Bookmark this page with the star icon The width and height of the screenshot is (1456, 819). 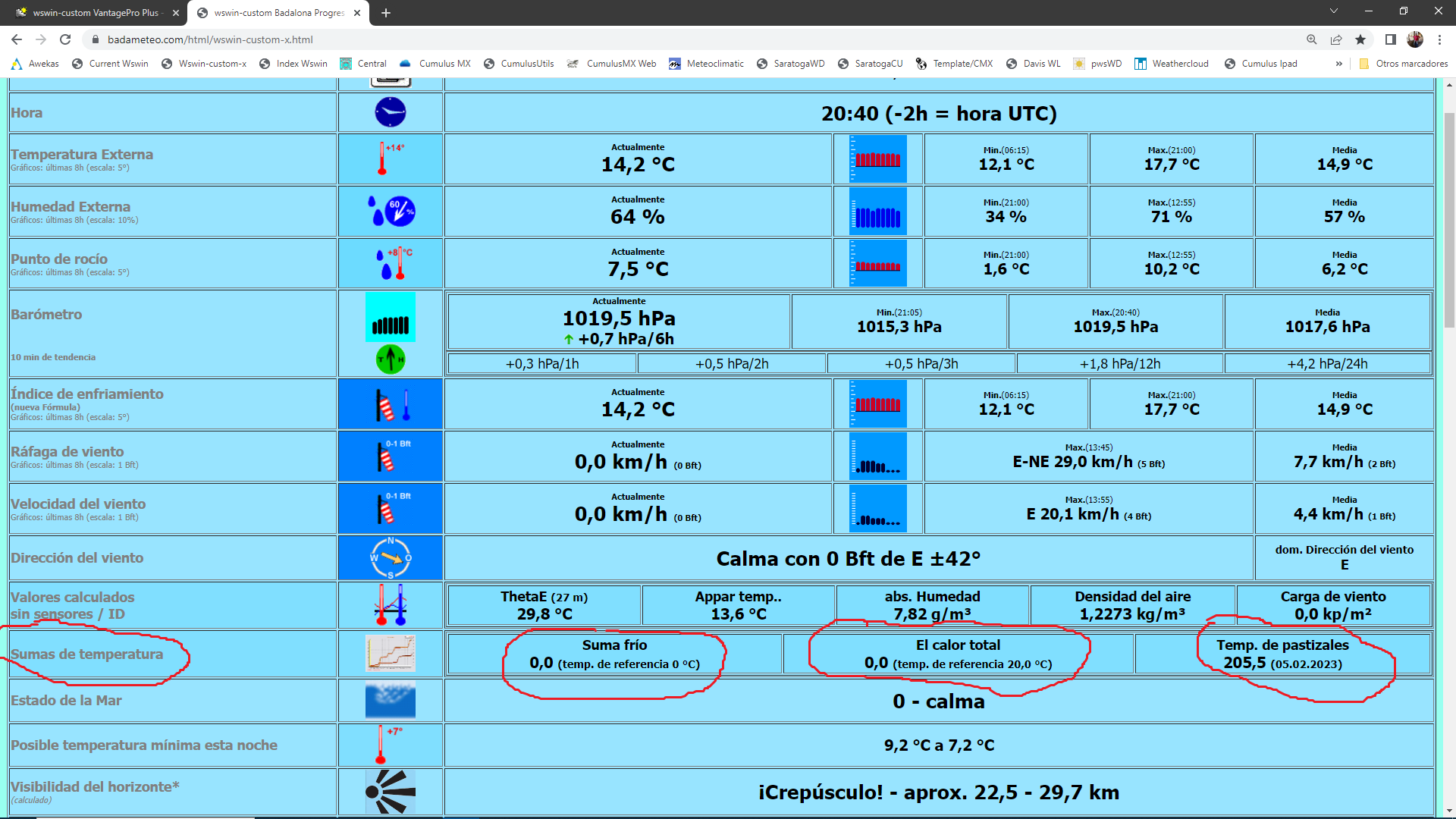click(1360, 39)
